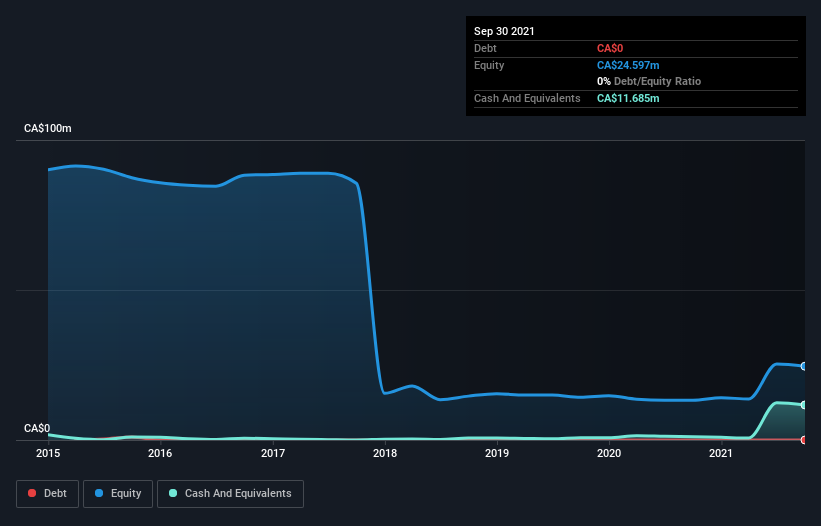Click the 2015 axis label
Viewport: 821px width, 526px height.
coord(48,453)
